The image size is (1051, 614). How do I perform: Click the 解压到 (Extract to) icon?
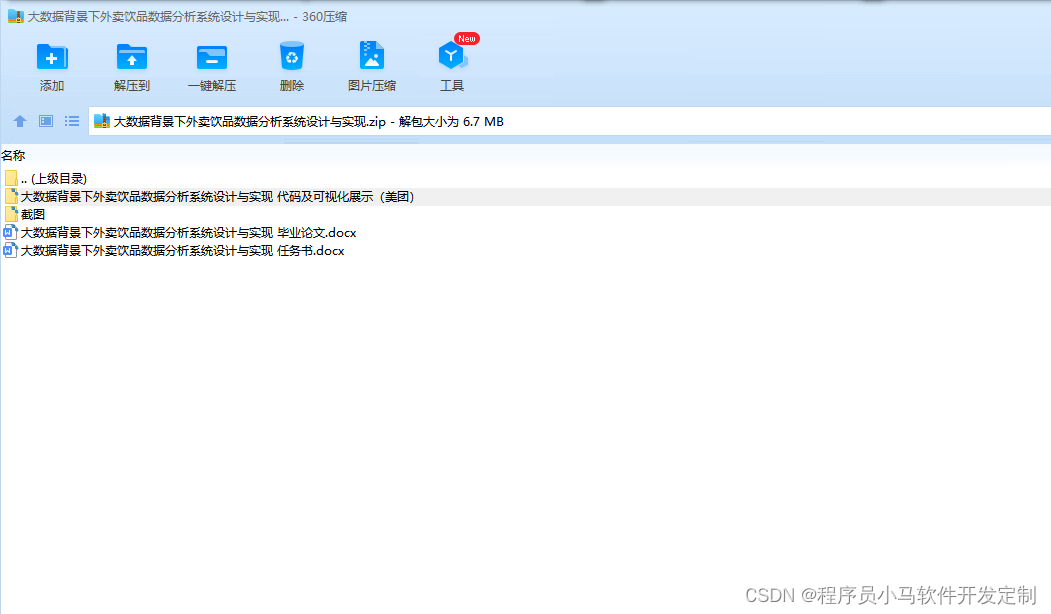point(131,57)
